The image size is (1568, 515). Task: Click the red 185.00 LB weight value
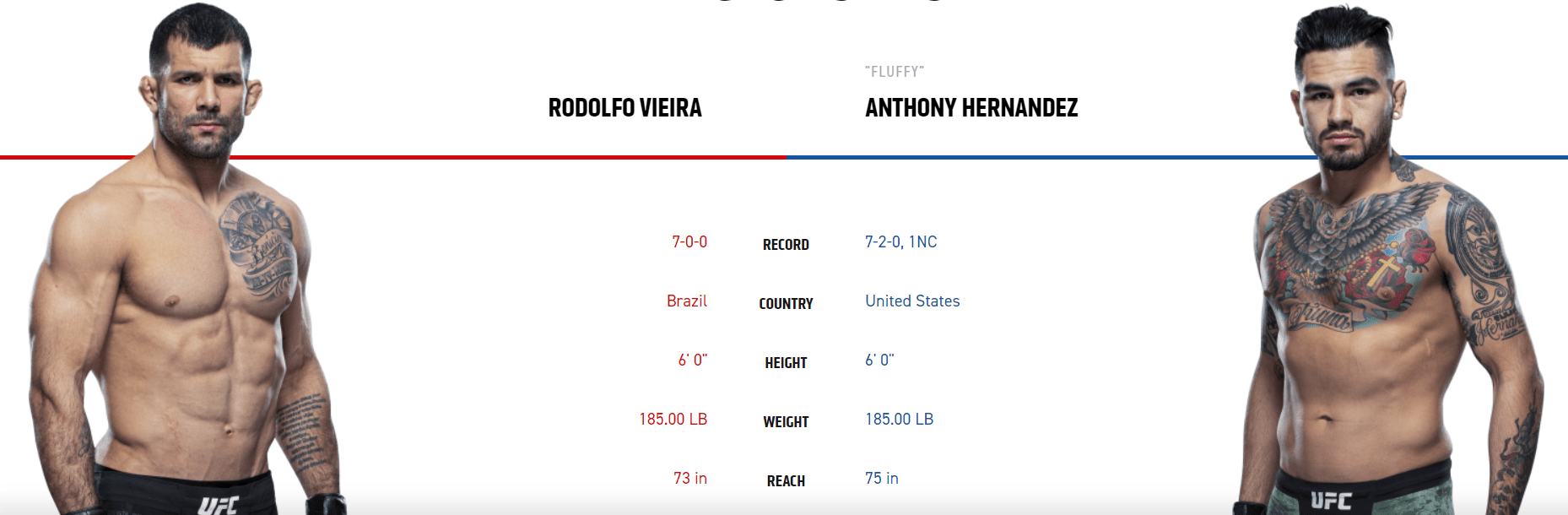tap(673, 420)
